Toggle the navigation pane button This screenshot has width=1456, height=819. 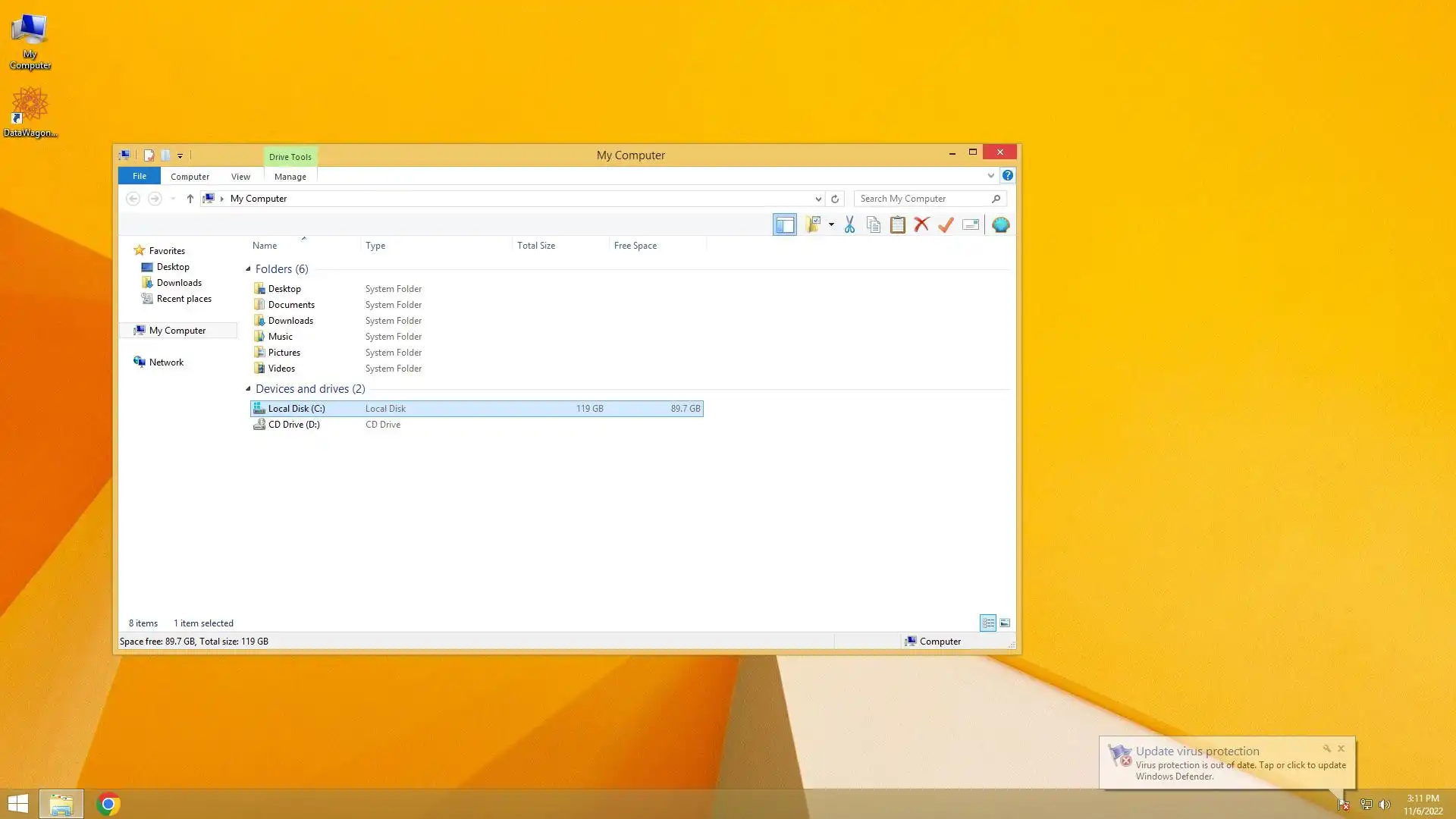tap(785, 224)
